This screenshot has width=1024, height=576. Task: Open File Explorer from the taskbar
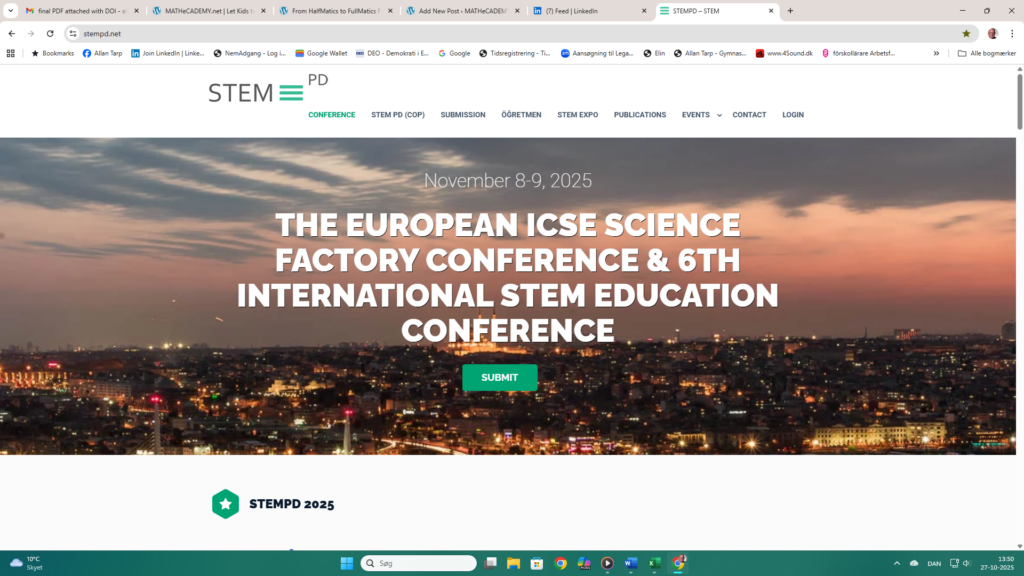(x=513, y=563)
